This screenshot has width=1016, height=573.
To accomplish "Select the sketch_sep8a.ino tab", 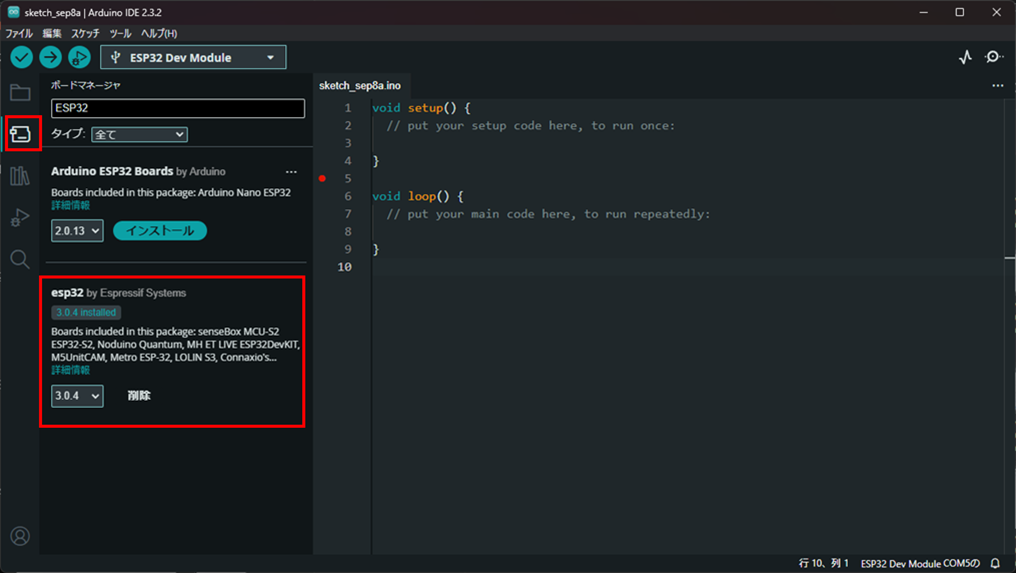I will pyautogui.click(x=360, y=86).
